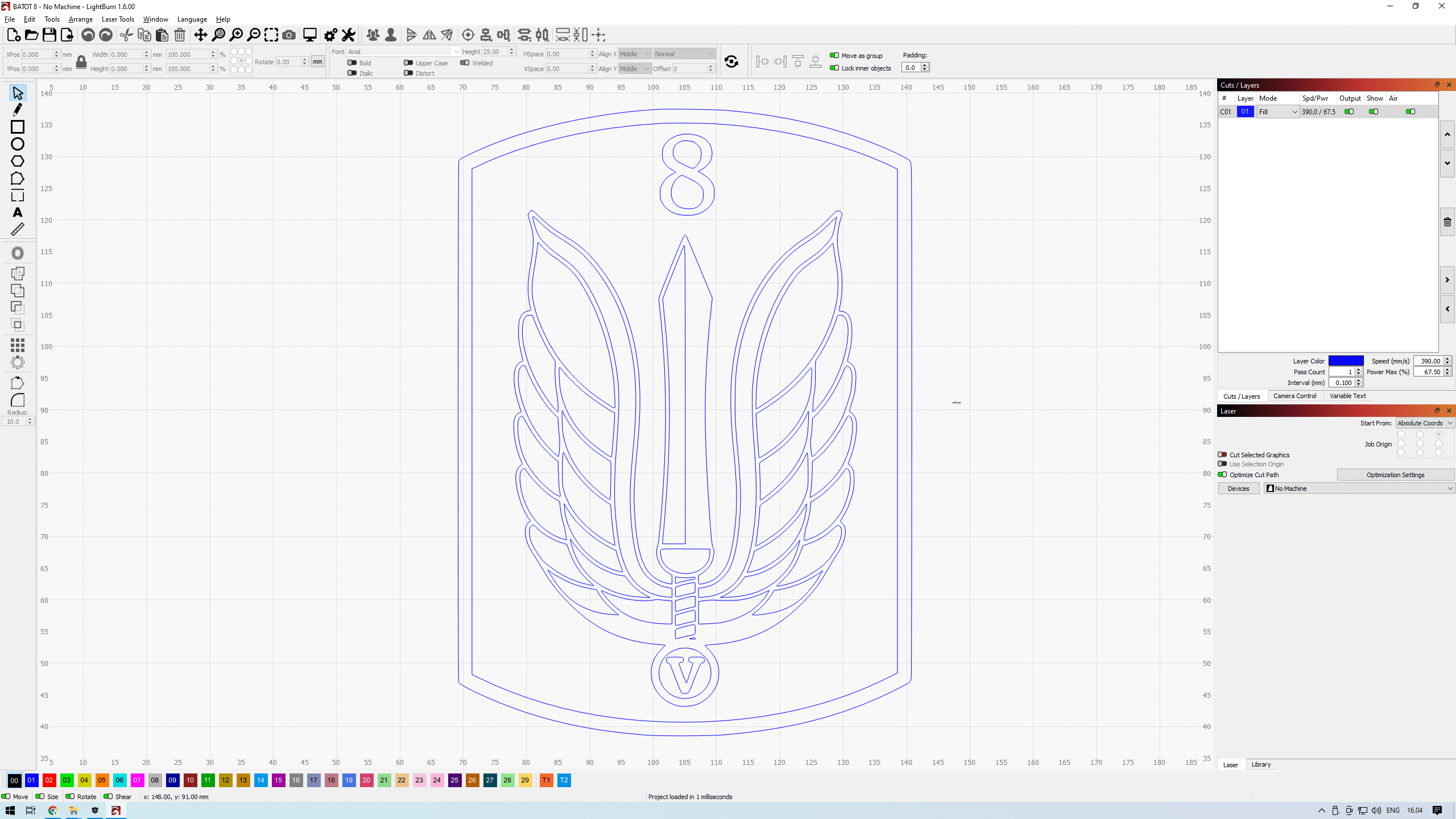Create a new project file

14,35
